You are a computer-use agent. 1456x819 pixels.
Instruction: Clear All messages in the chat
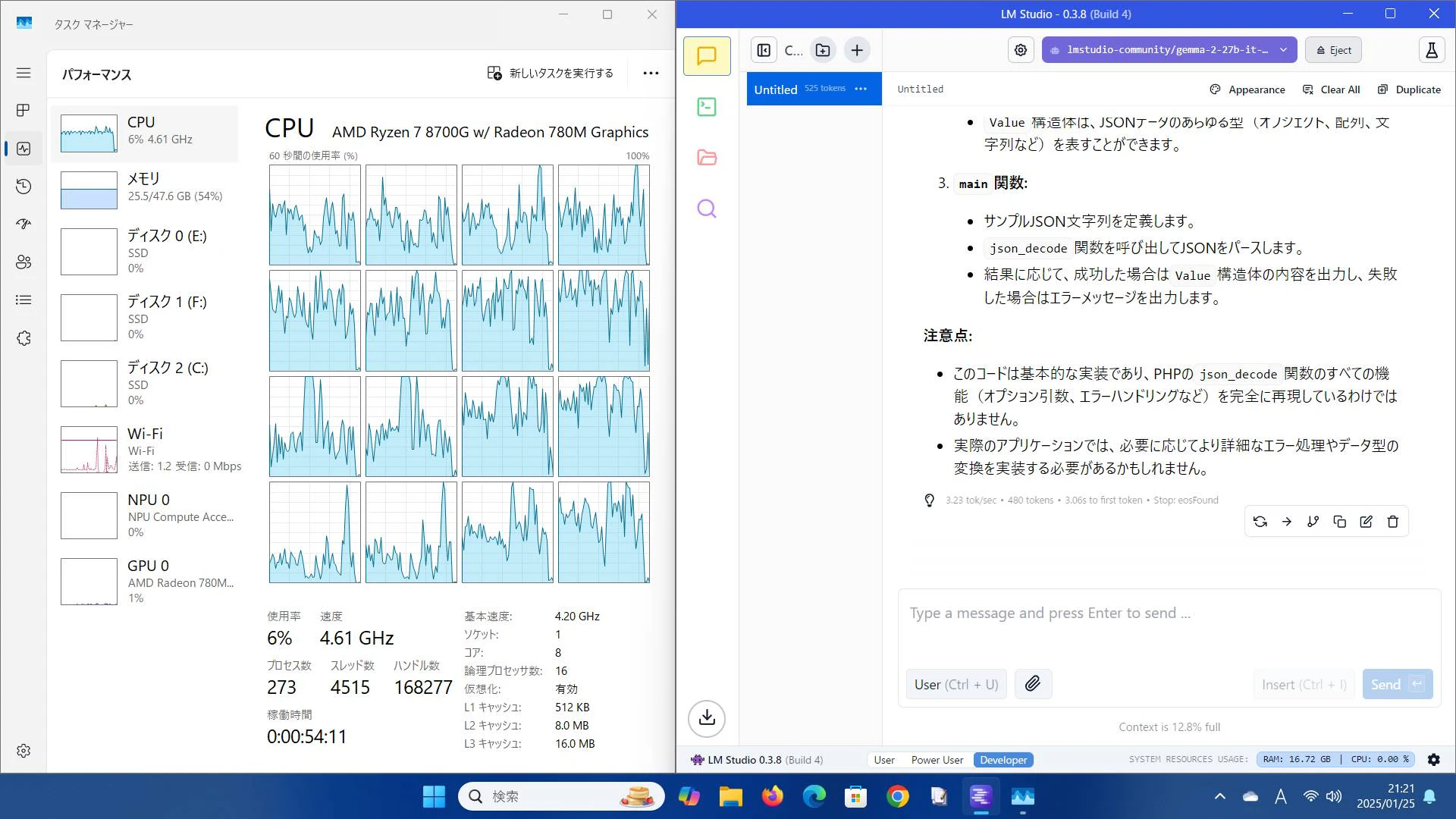click(x=1332, y=89)
